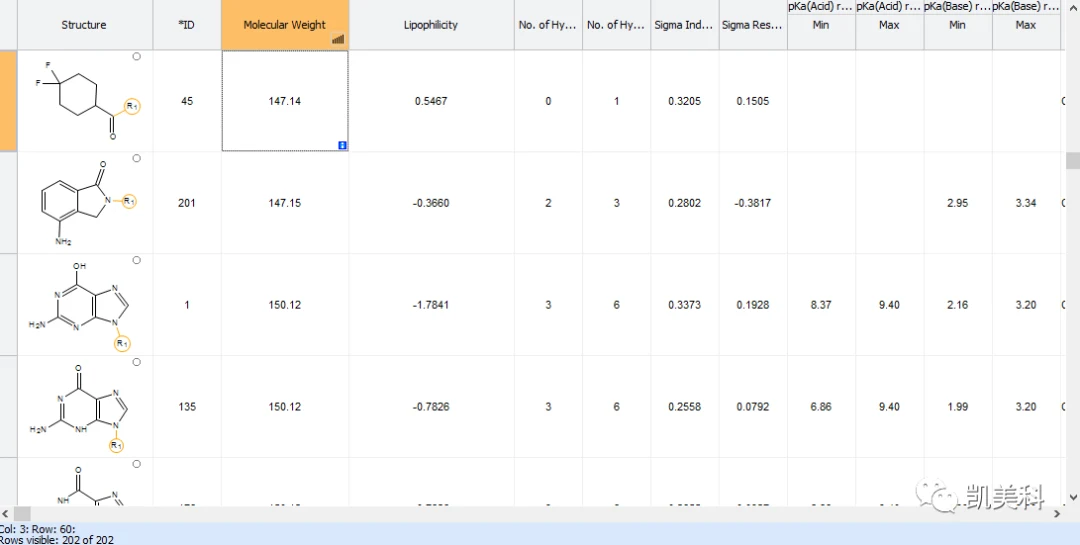1080x545 pixels.
Task: Click the R1 marker on the isoindolinone structure
Action: [x=129, y=201]
